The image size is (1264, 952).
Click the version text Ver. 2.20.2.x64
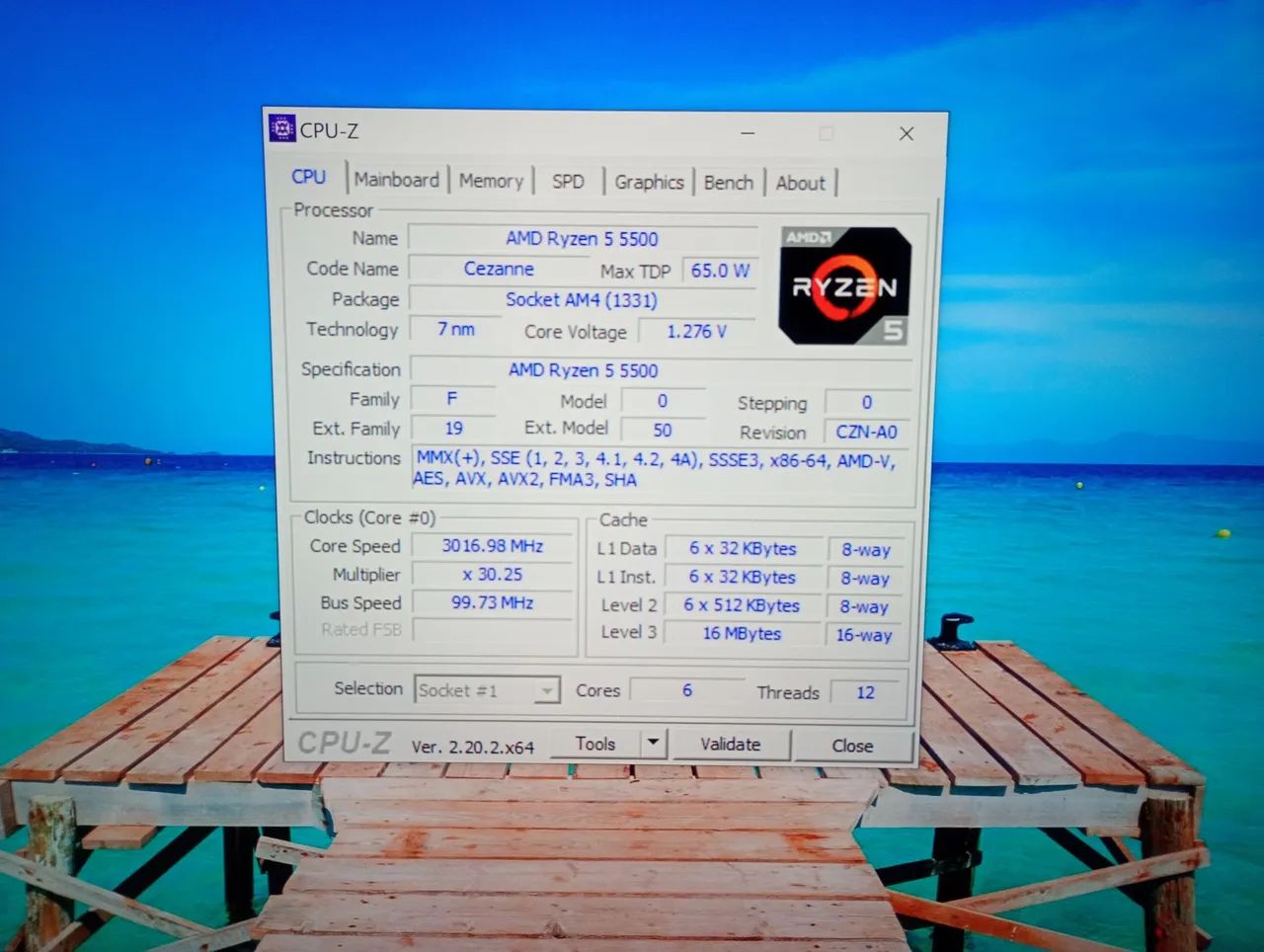473,748
